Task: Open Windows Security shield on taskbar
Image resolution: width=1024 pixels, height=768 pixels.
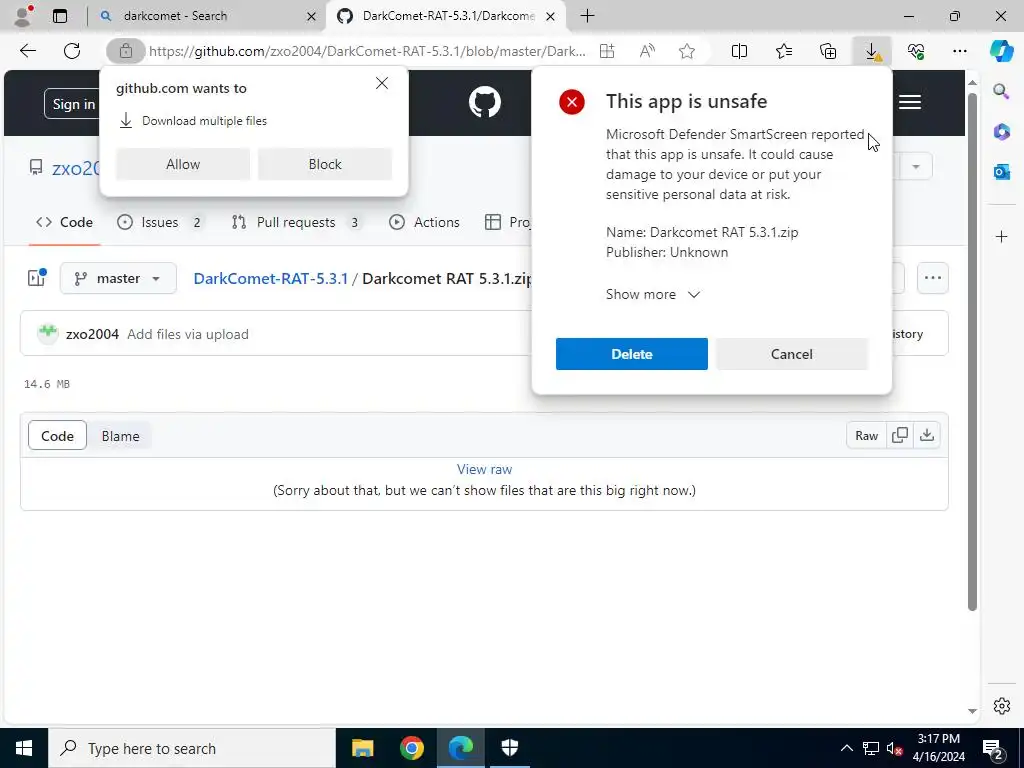Action: (x=509, y=748)
